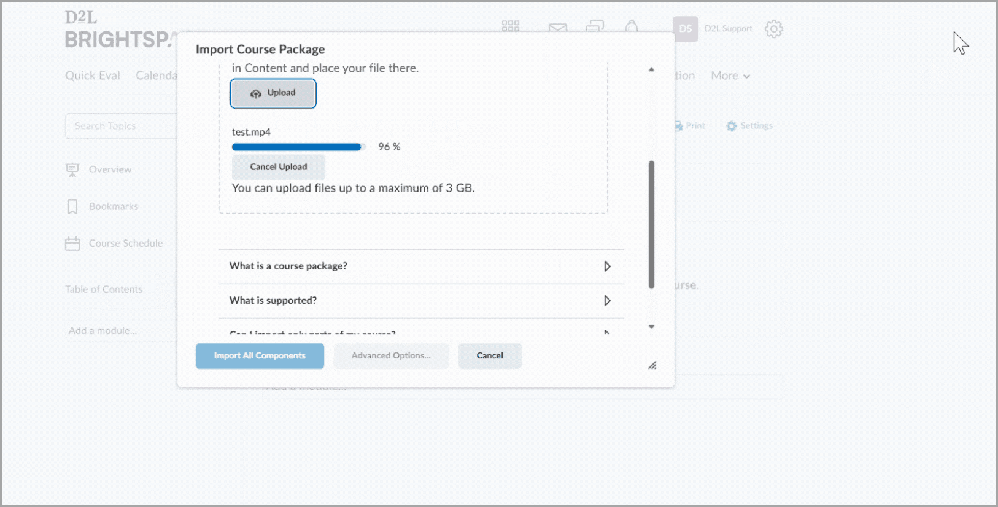Click the dialog vertical scrollbar thumb
The height and width of the screenshot is (507, 998).
click(x=651, y=224)
